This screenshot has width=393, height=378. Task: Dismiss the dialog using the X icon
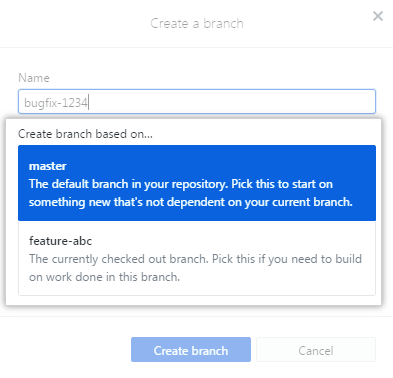point(378,16)
